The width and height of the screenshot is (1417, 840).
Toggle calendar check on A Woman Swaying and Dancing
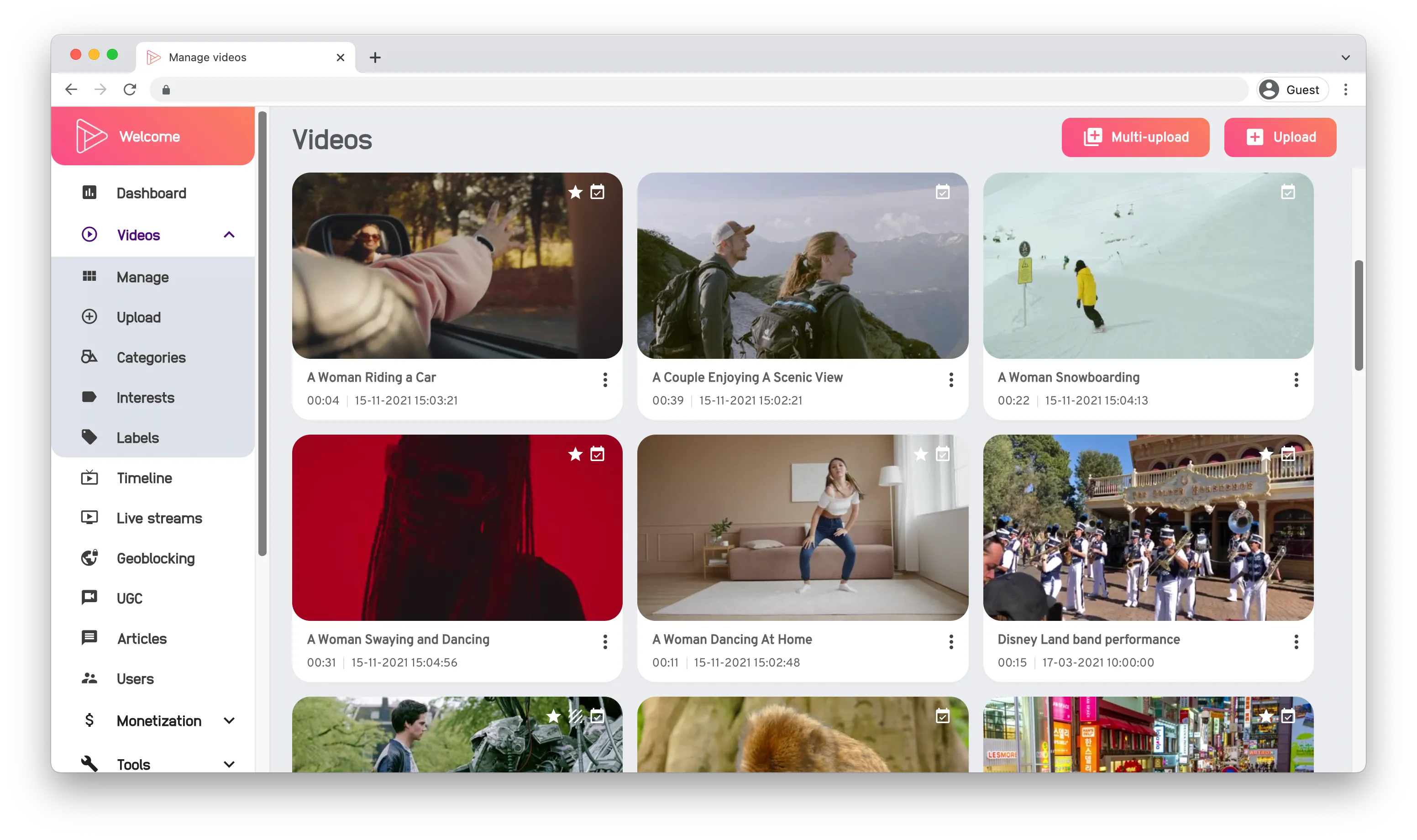click(x=598, y=454)
